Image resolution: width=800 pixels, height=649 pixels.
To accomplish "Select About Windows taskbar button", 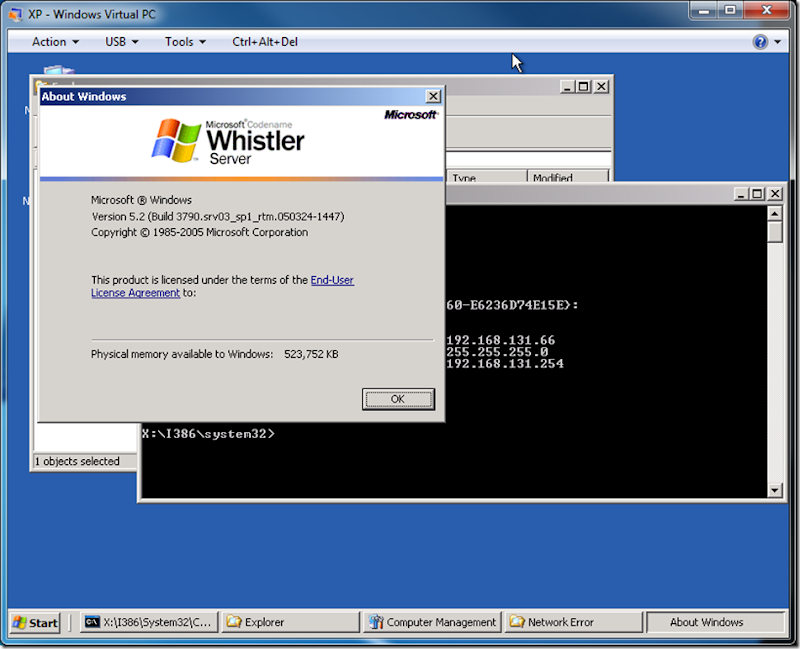I will pyautogui.click(x=715, y=622).
